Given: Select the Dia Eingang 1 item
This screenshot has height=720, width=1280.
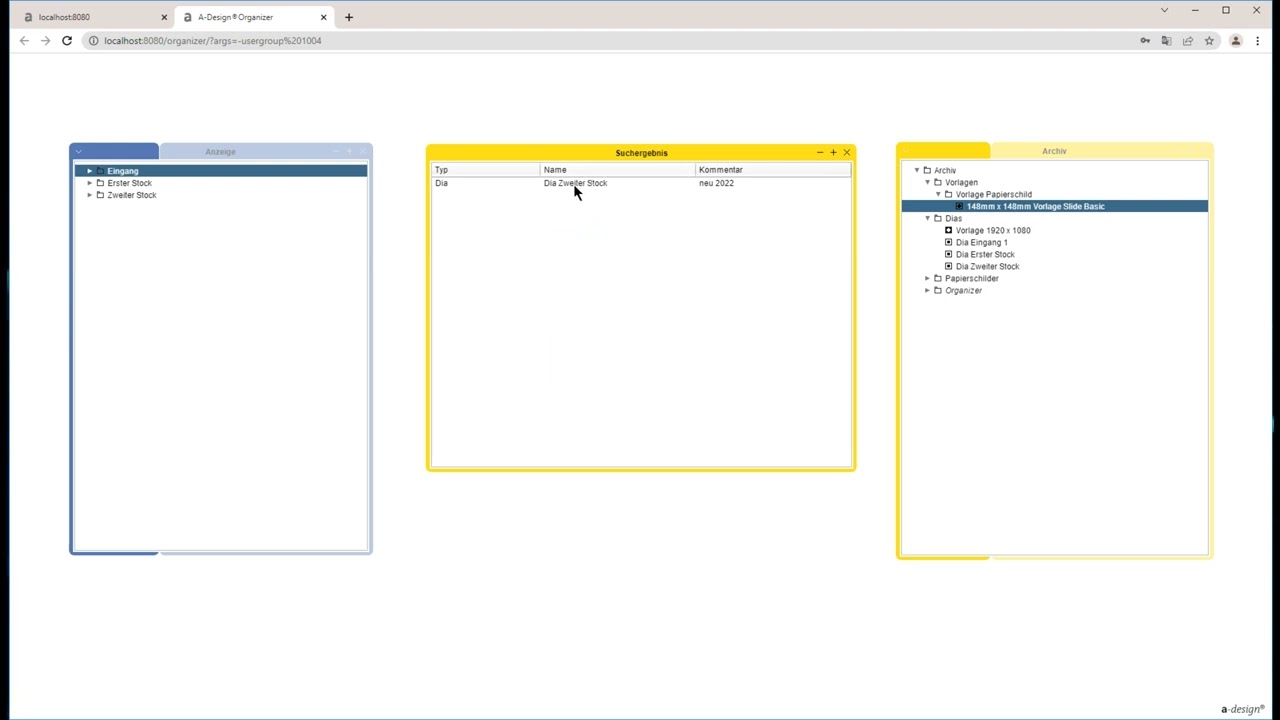Looking at the screenshot, I should click(981, 242).
